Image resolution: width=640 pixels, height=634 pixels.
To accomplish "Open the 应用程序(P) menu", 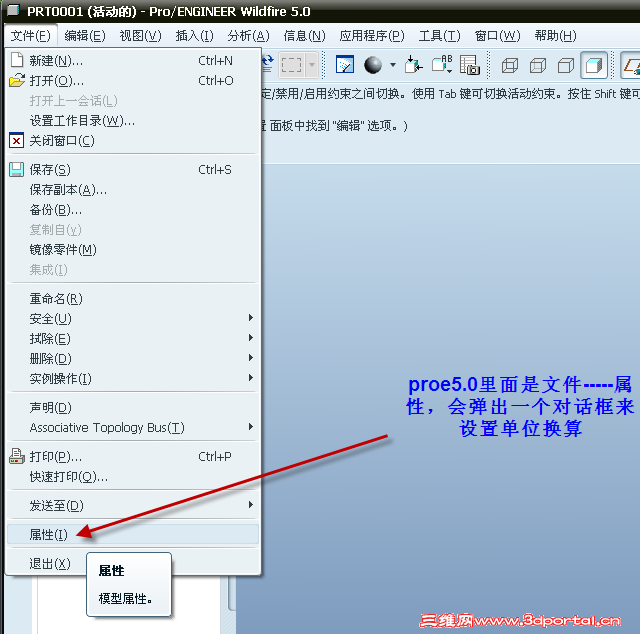I will click(372, 36).
